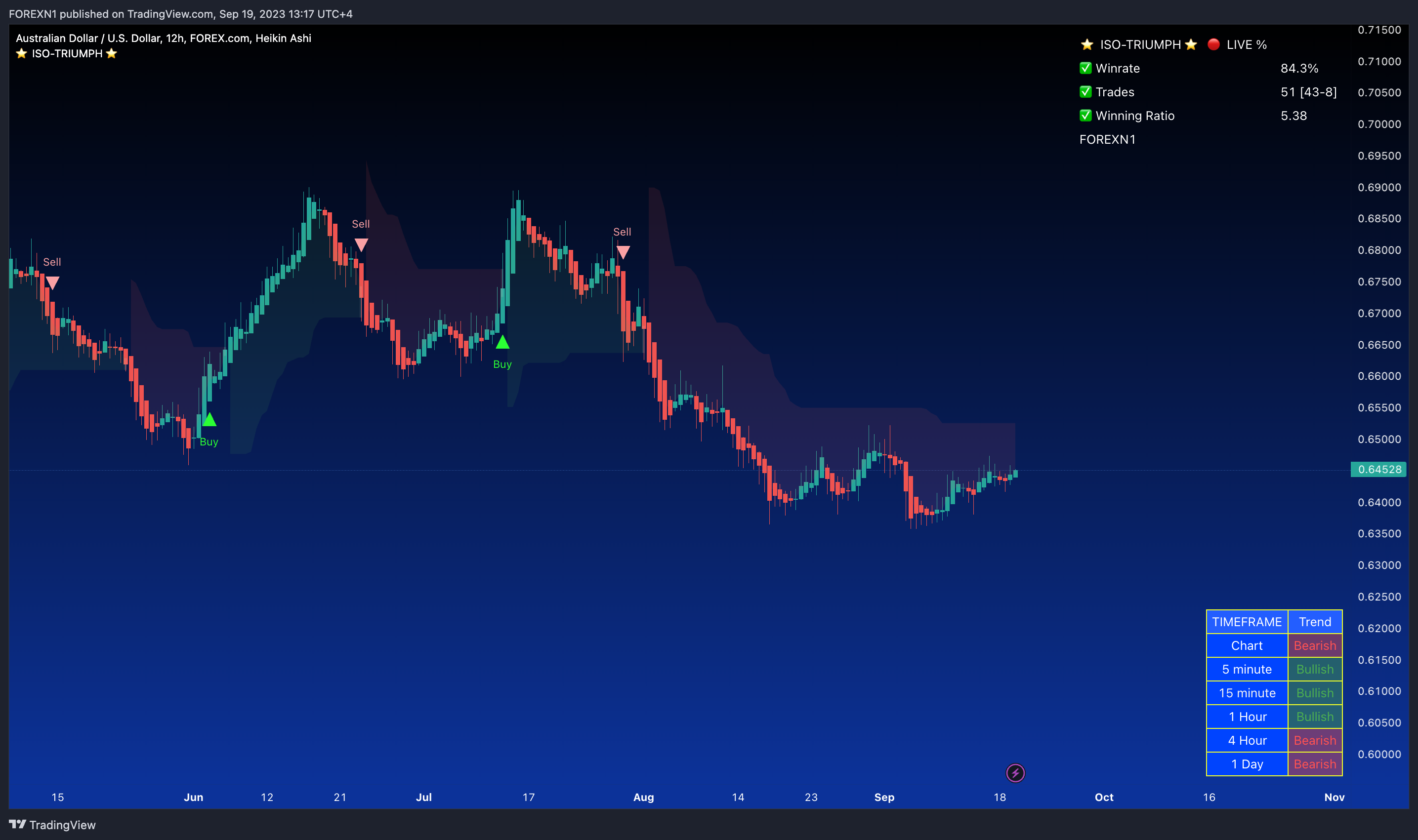Image resolution: width=1418 pixels, height=840 pixels.
Task: Click the LIVE % label text
Action: pos(1247,44)
